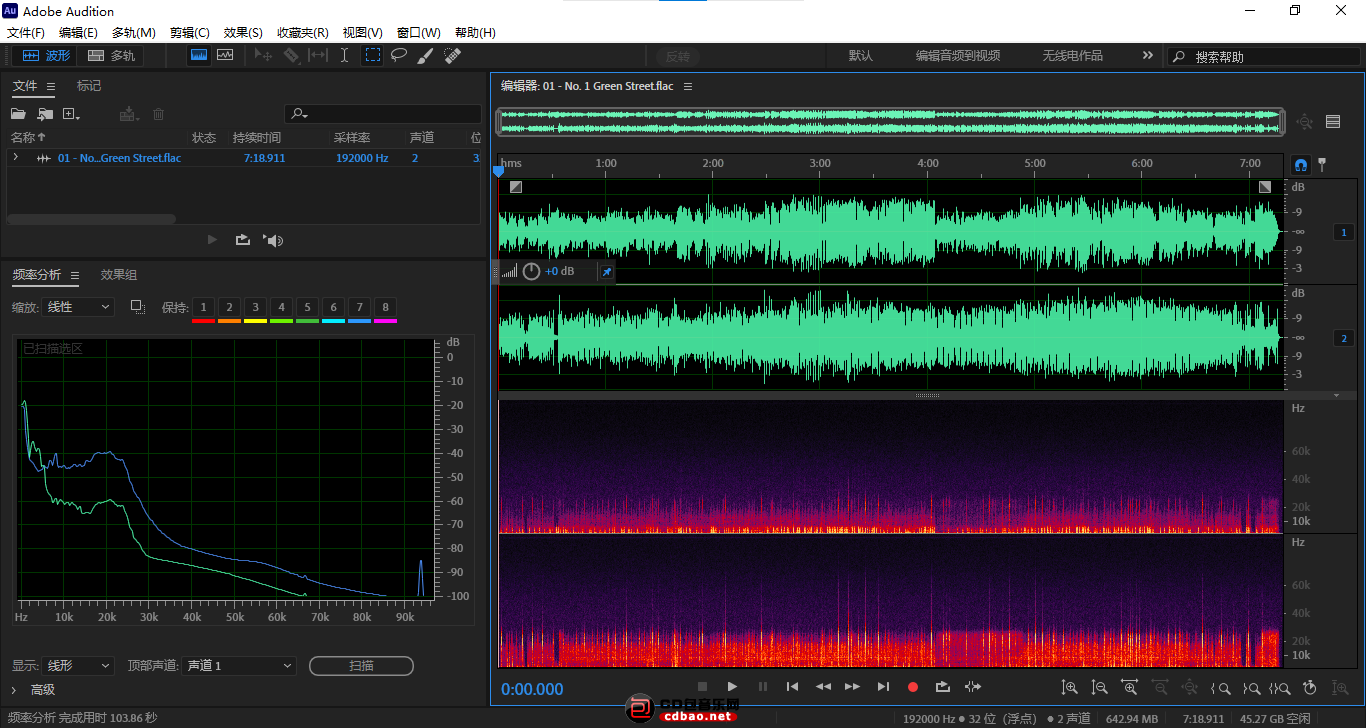
Task: Select the Time Selection tool
Action: click(345, 56)
